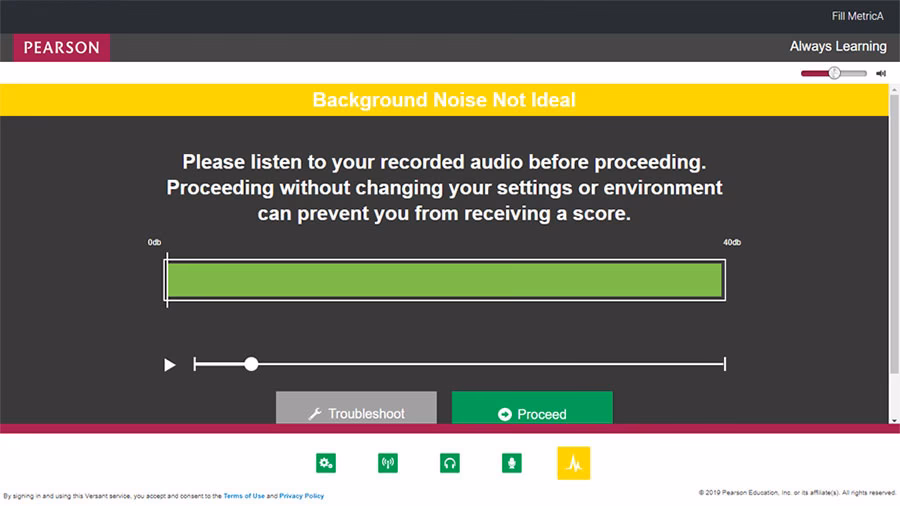900x506 pixels.
Task: Click the vertical page scrollbar track
Action: click(893, 250)
